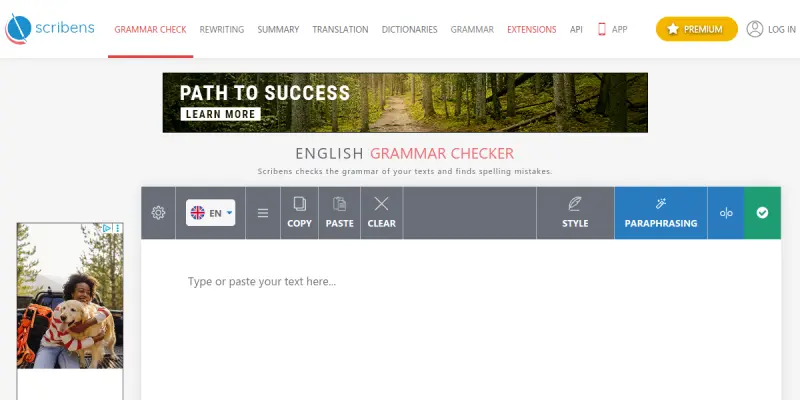Screen dimensions: 800x400
Task: Paste text into the editor
Action: coord(339,213)
